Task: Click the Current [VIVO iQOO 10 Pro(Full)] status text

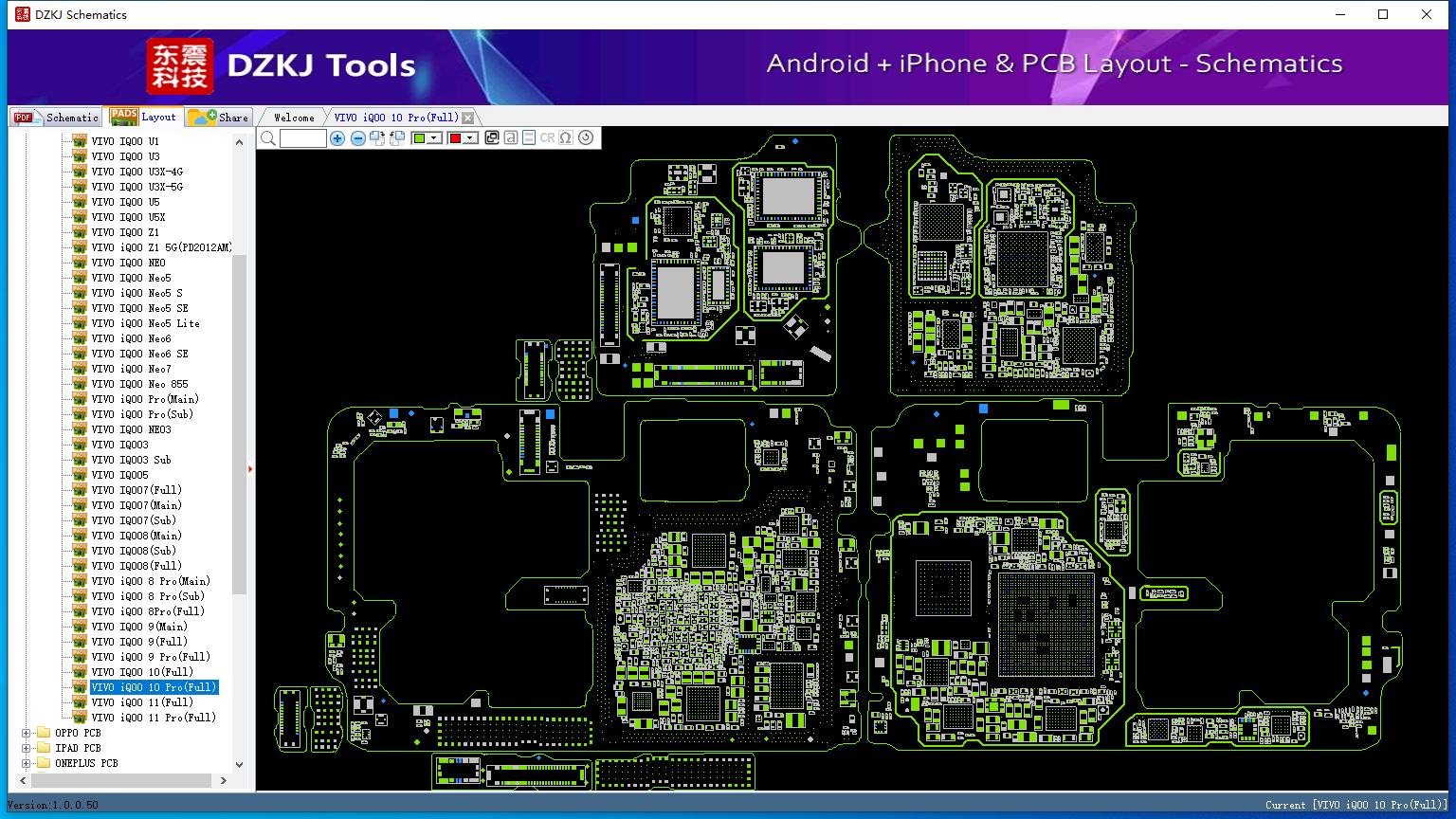Action: click(x=1356, y=805)
